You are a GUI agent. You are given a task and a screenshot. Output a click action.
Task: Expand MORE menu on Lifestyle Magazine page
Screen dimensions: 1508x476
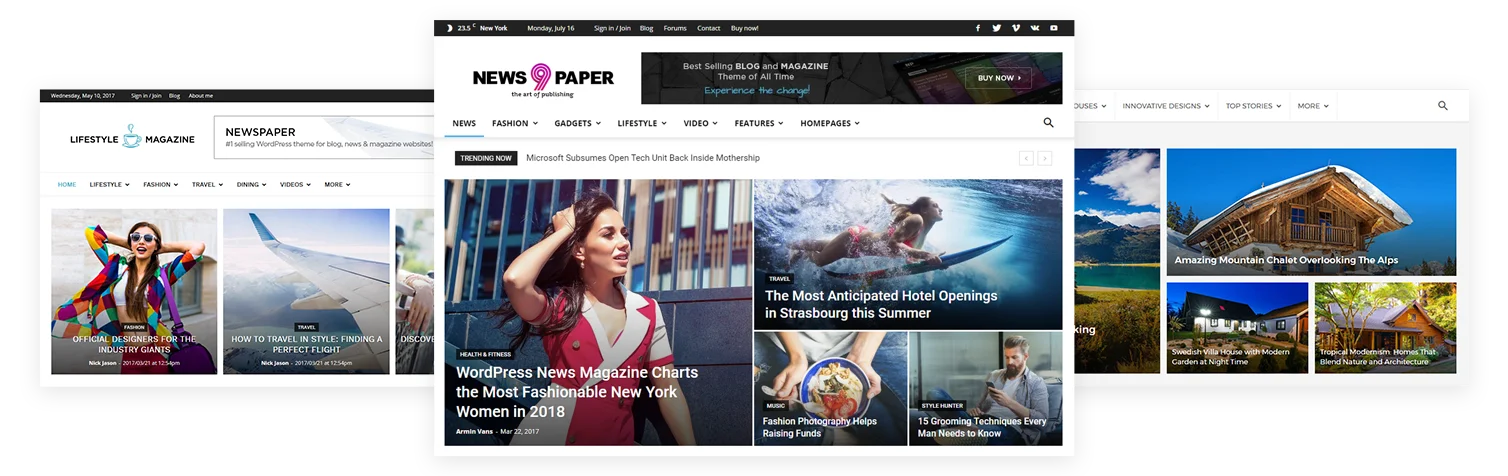pos(337,184)
